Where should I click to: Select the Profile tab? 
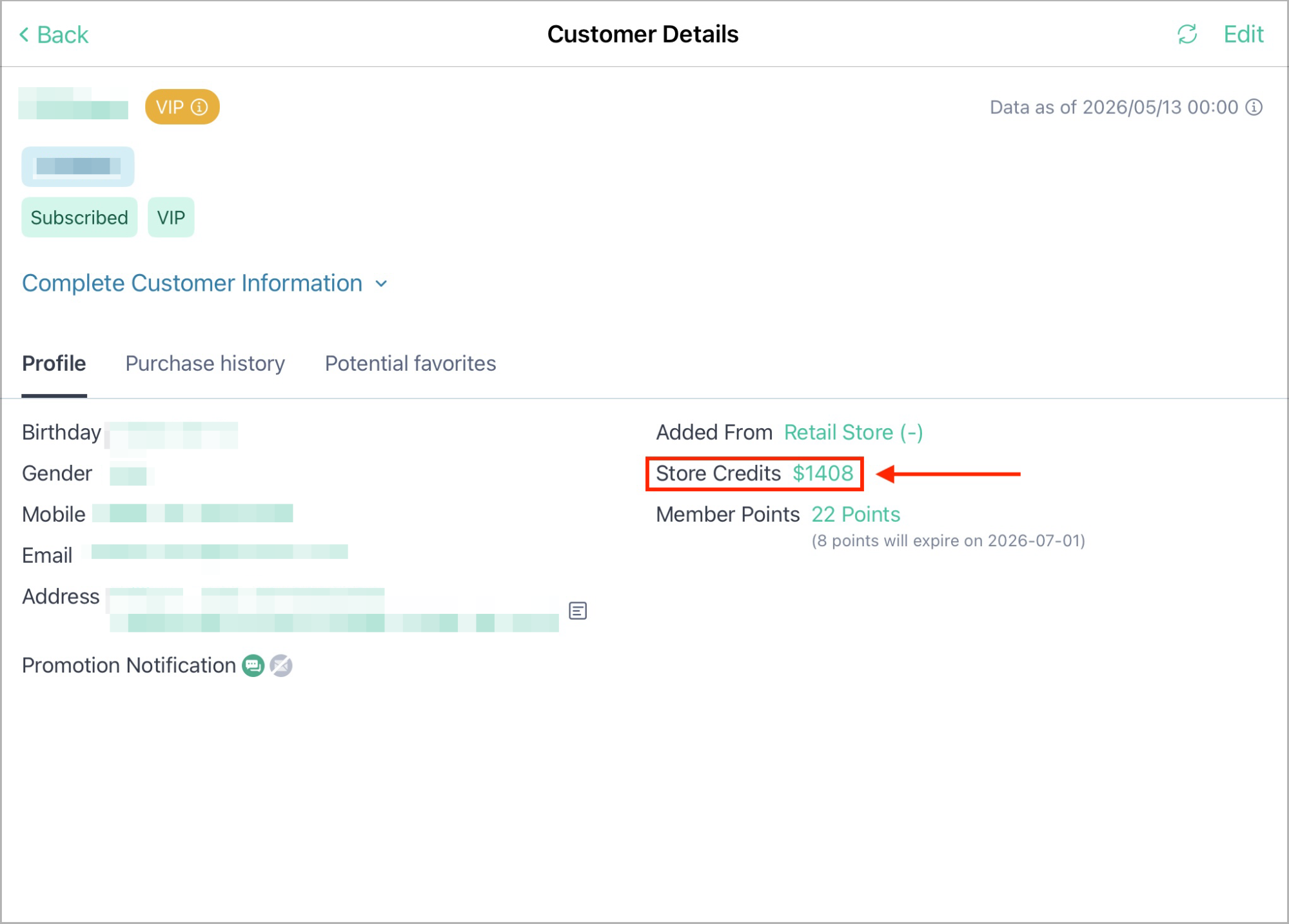(x=54, y=364)
